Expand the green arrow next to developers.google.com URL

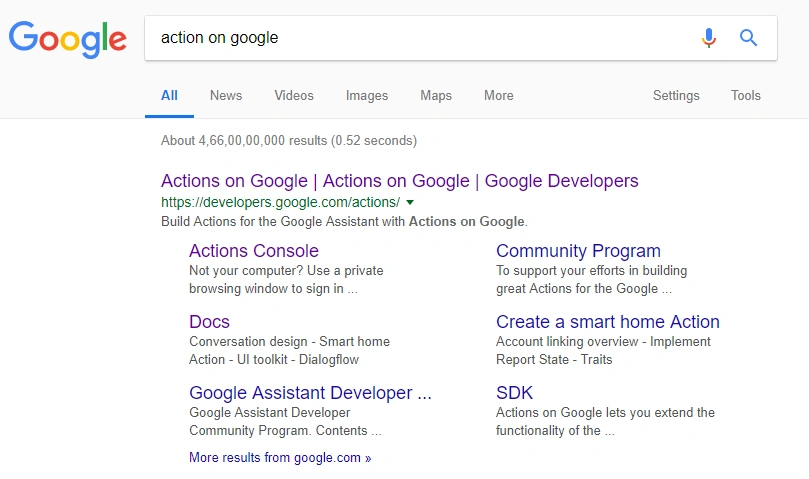click(410, 202)
